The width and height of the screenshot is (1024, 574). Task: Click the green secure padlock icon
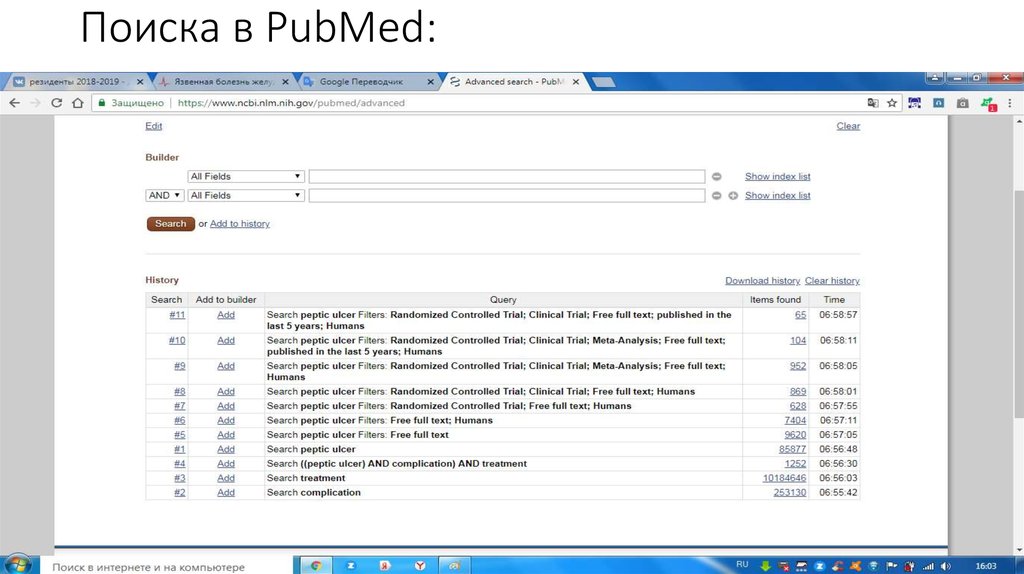coord(101,103)
